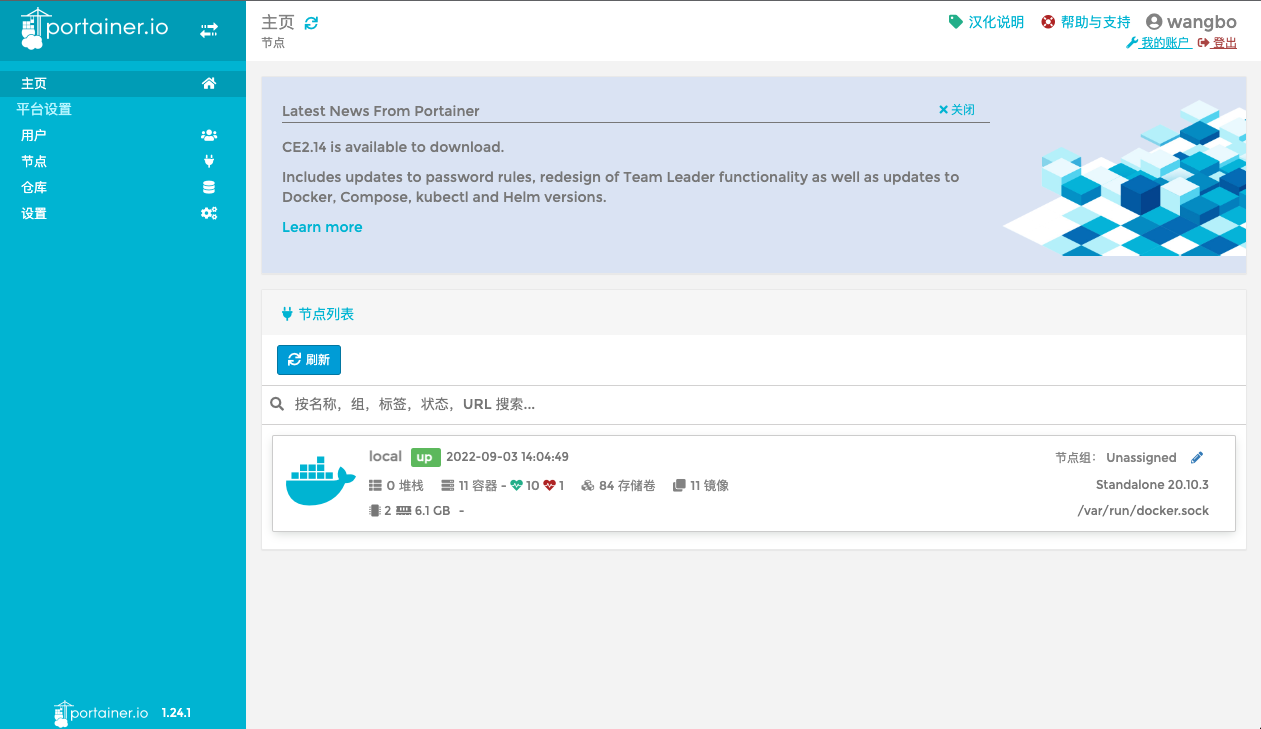Click the 仓库 registries icon in the sidebar

point(208,187)
